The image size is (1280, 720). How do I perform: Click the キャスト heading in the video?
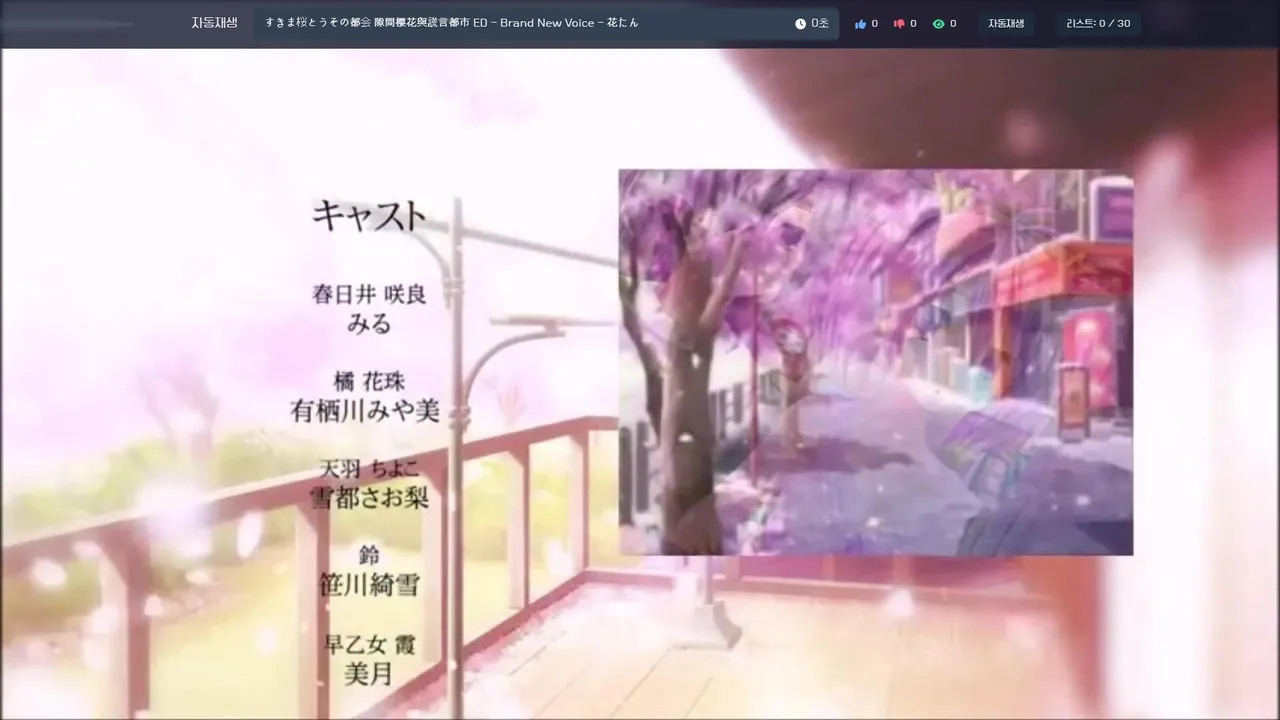coord(369,216)
